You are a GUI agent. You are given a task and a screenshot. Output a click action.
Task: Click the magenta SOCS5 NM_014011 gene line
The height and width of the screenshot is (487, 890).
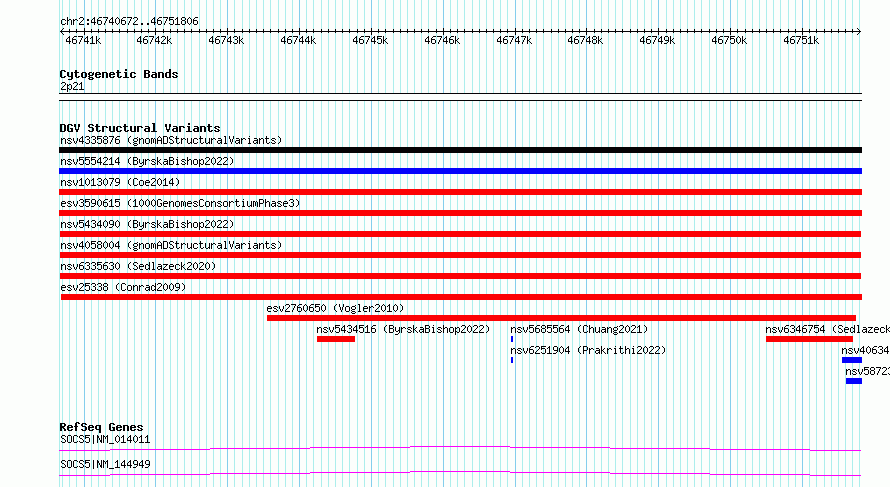tap(460, 449)
